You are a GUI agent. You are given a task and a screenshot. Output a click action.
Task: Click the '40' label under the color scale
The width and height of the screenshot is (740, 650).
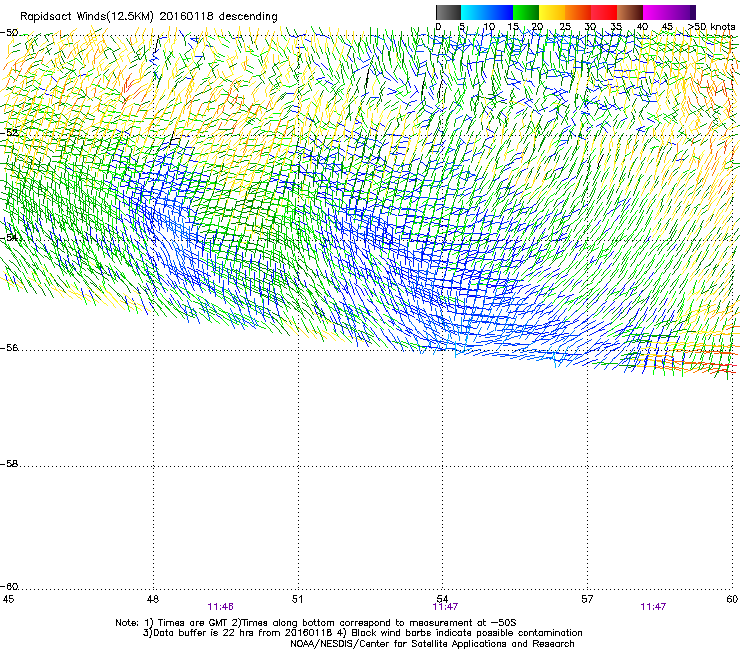(x=642, y=26)
